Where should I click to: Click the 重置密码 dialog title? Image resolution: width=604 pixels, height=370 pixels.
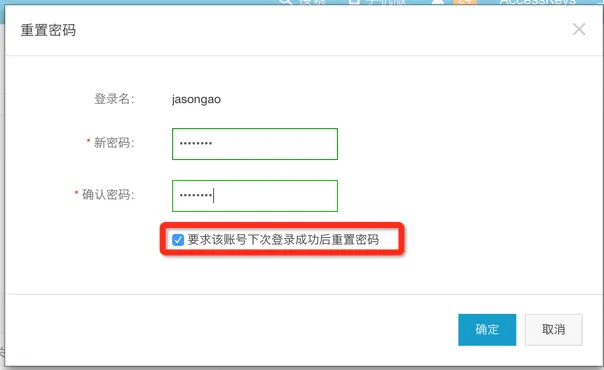click(48, 30)
